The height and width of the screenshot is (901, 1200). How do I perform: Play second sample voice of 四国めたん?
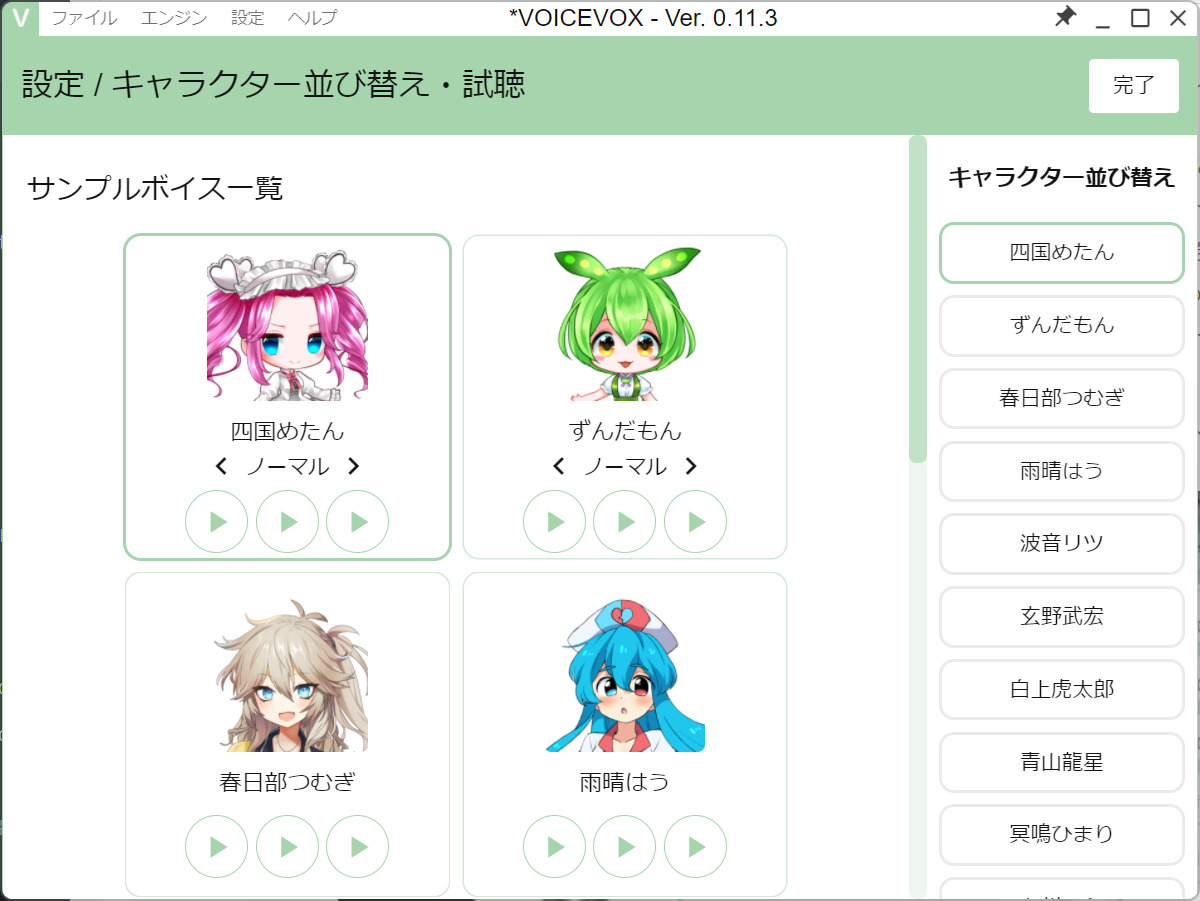[288, 522]
